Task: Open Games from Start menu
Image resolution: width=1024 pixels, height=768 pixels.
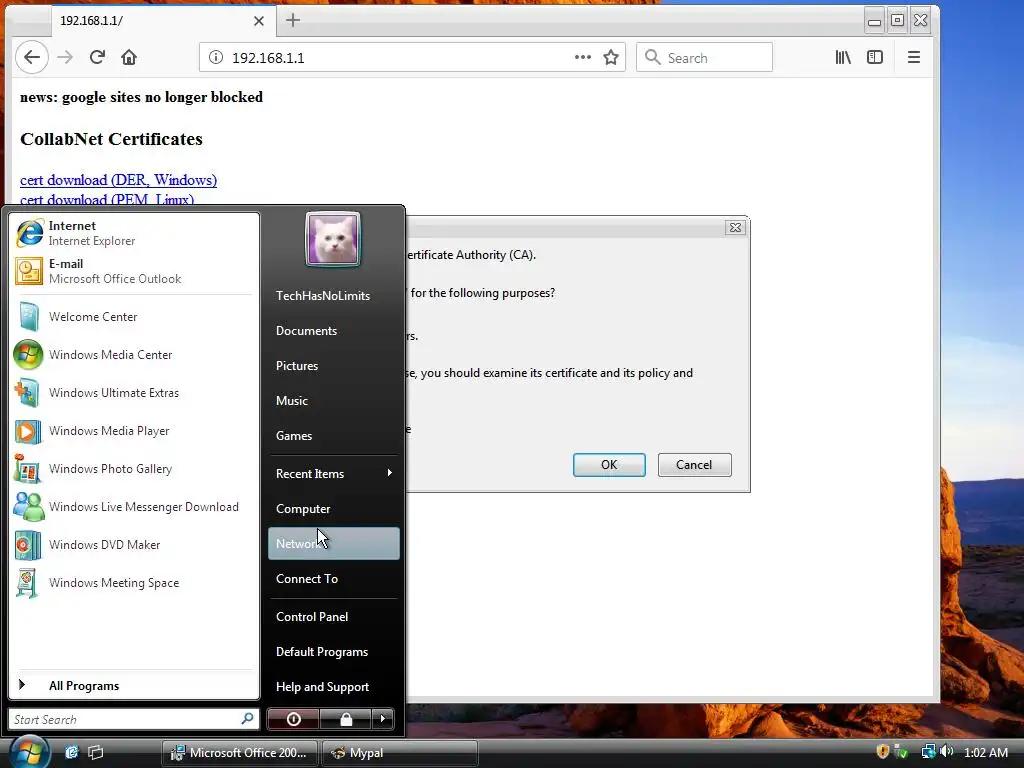Action: pos(333,436)
